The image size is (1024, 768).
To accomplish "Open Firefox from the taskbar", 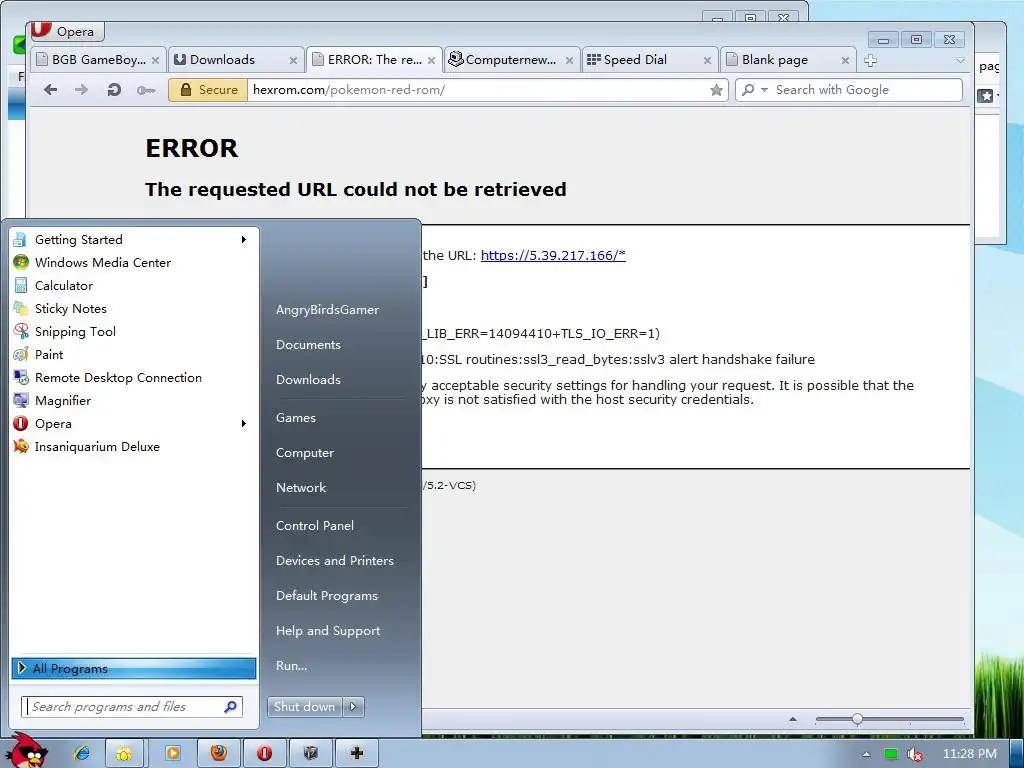I will click(x=219, y=754).
